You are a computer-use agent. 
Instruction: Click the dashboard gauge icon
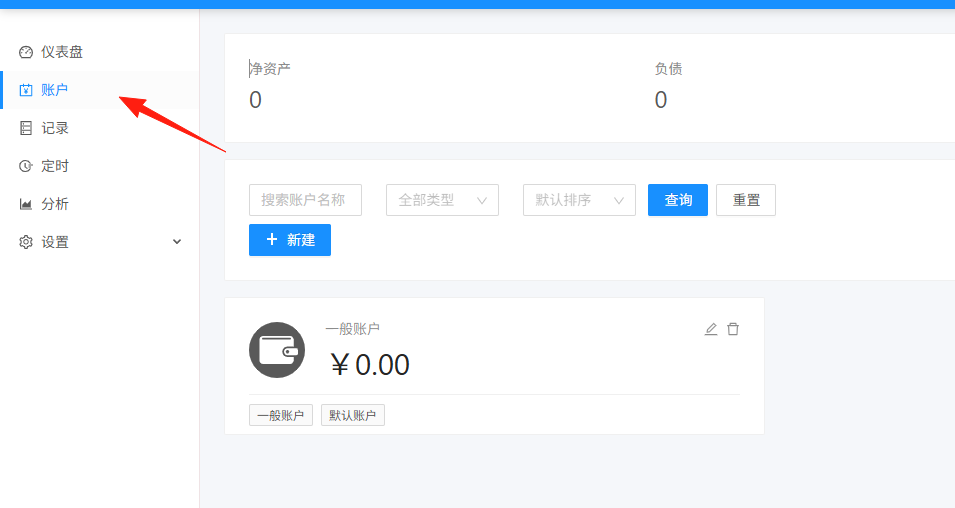click(x=26, y=52)
